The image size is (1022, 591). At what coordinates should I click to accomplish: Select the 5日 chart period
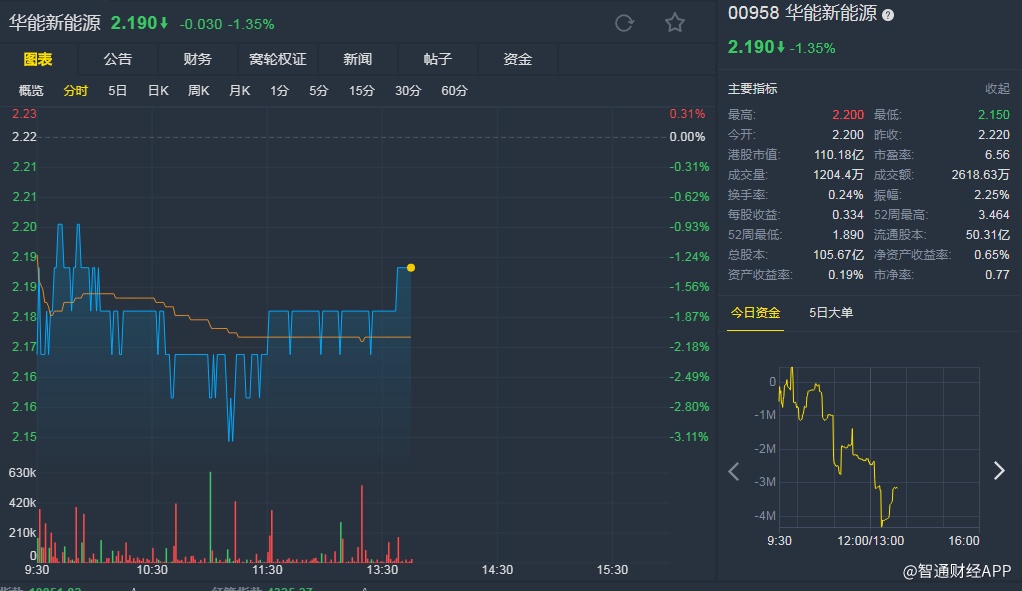[x=117, y=91]
